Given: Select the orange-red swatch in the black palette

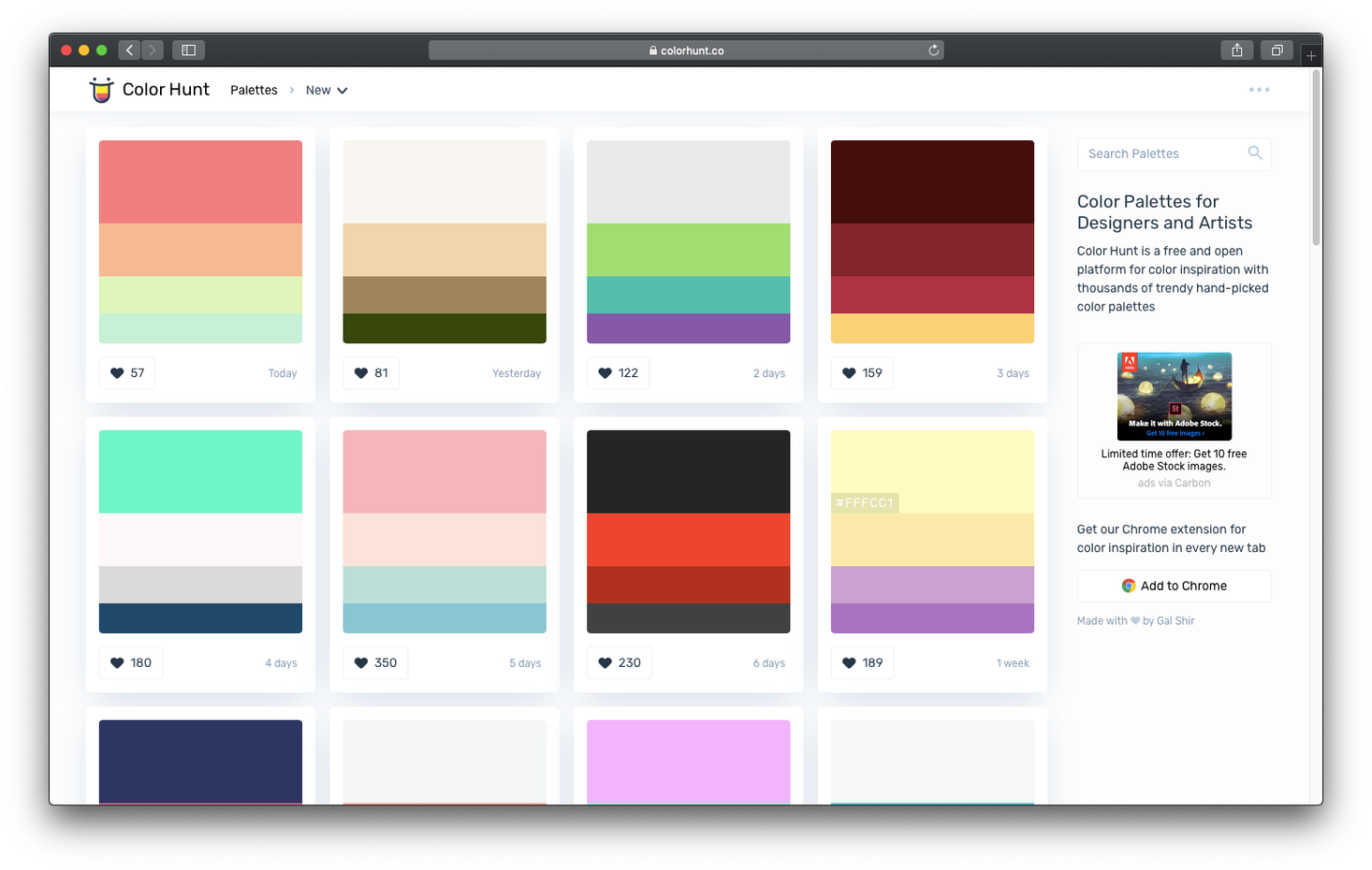Looking at the screenshot, I should 689,540.
